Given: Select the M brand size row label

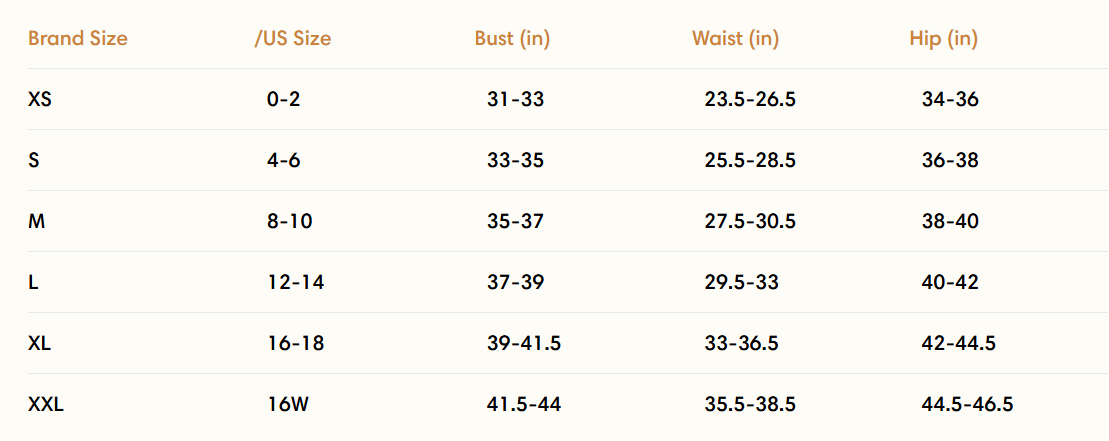Looking at the screenshot, I should (x=36, y=221).
